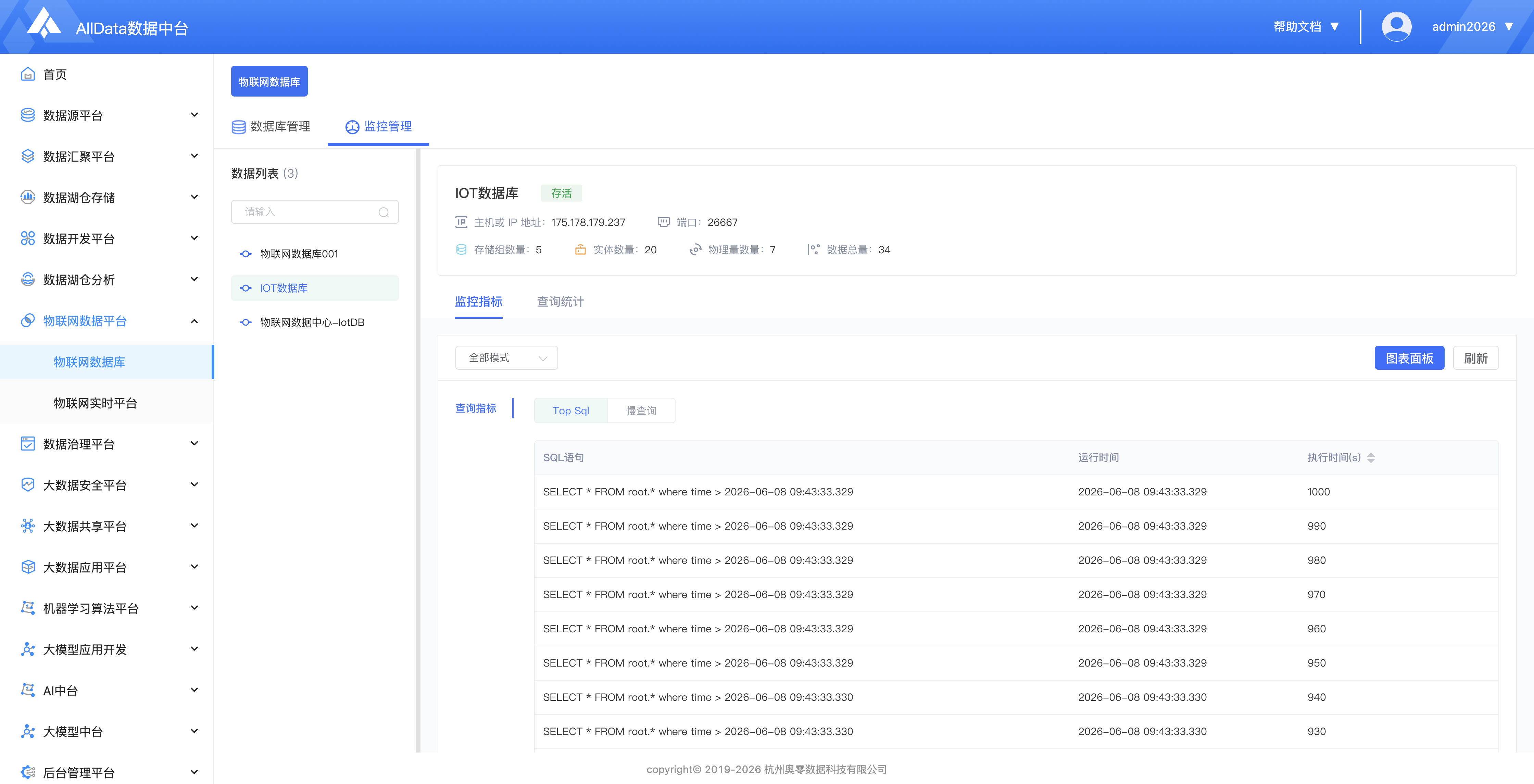Image resolution: width=1534 pixels, height=784 pixels.
Task: Open the 监控指标 tab
Action: pyautogui.click(x=478, y=302)
